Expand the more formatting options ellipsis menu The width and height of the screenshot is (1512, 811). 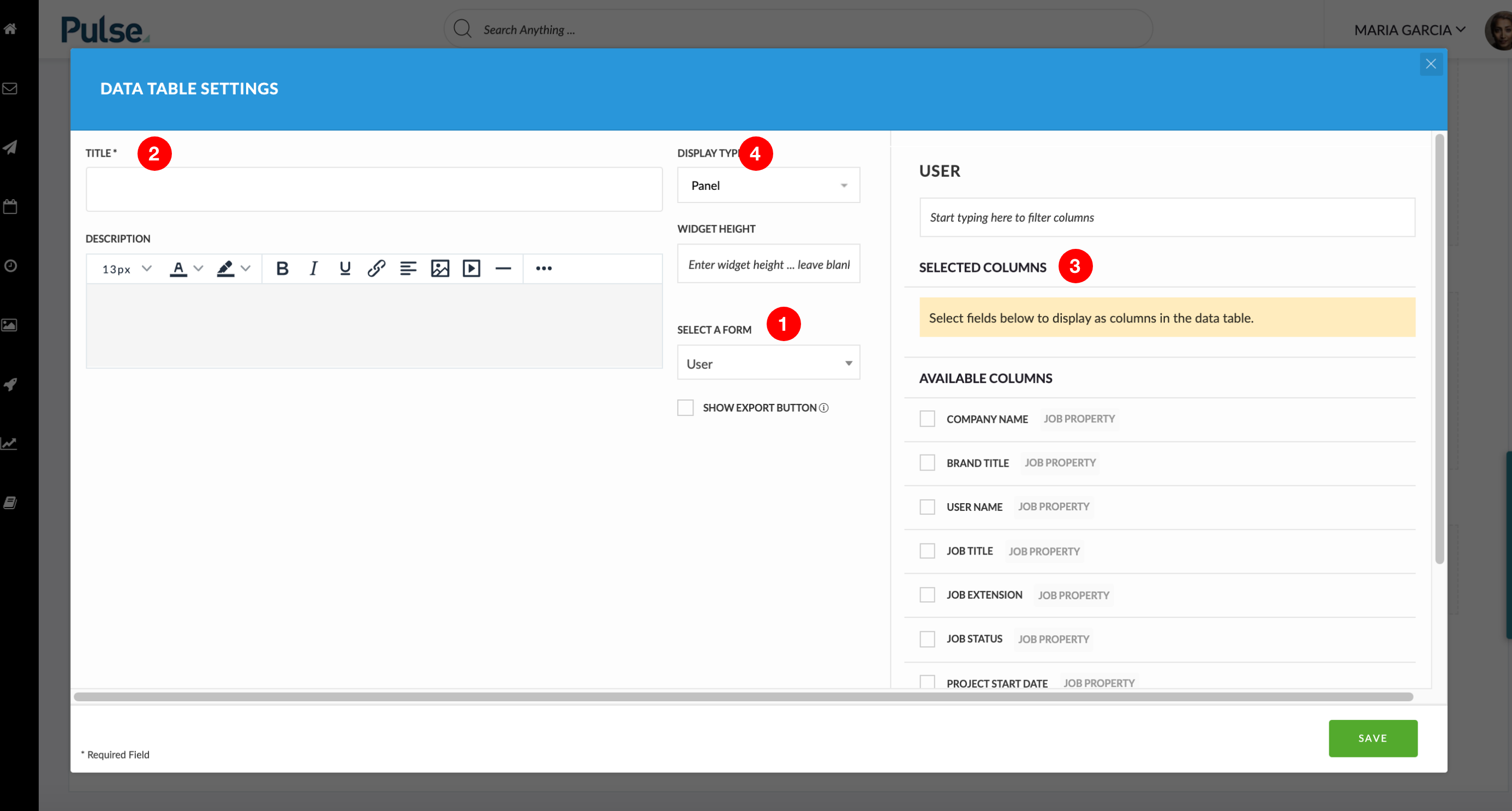543,269
